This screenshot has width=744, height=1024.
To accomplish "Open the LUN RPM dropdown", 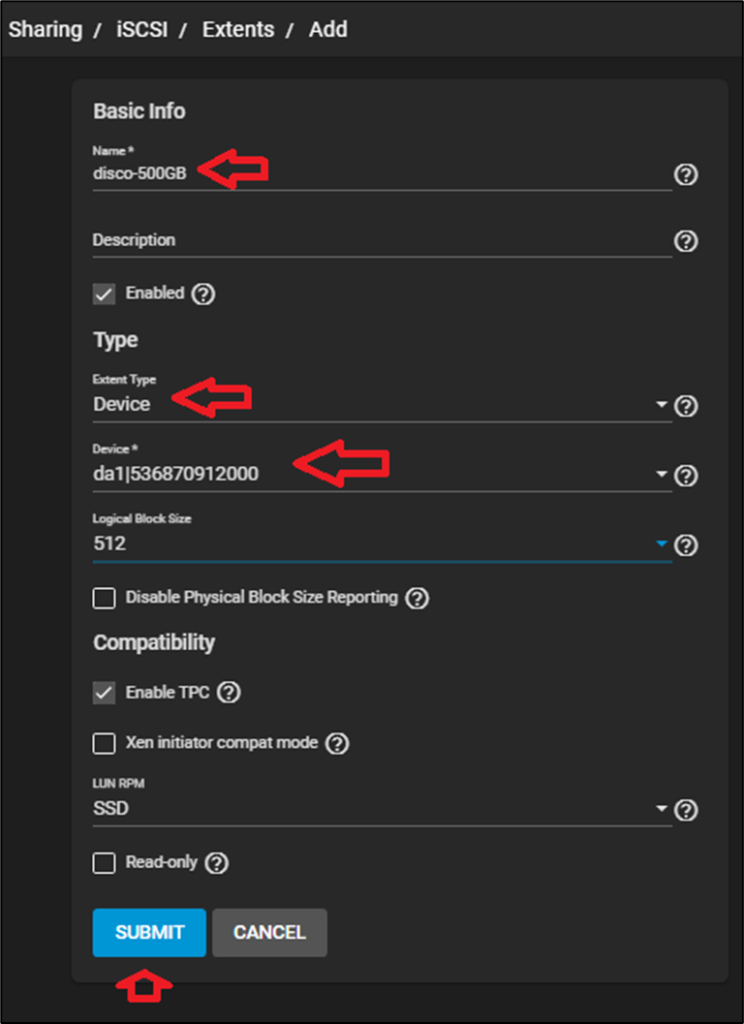I will pyautogui.click(x=380, y=809).
